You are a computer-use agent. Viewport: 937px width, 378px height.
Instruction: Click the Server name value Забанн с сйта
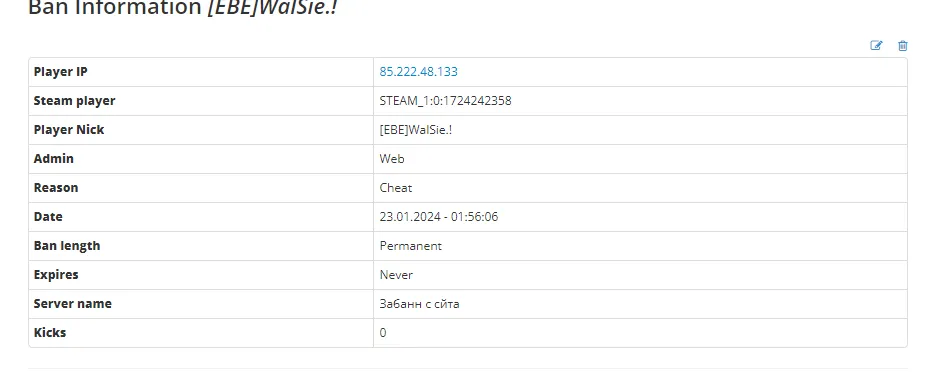(x=419, y=304)
